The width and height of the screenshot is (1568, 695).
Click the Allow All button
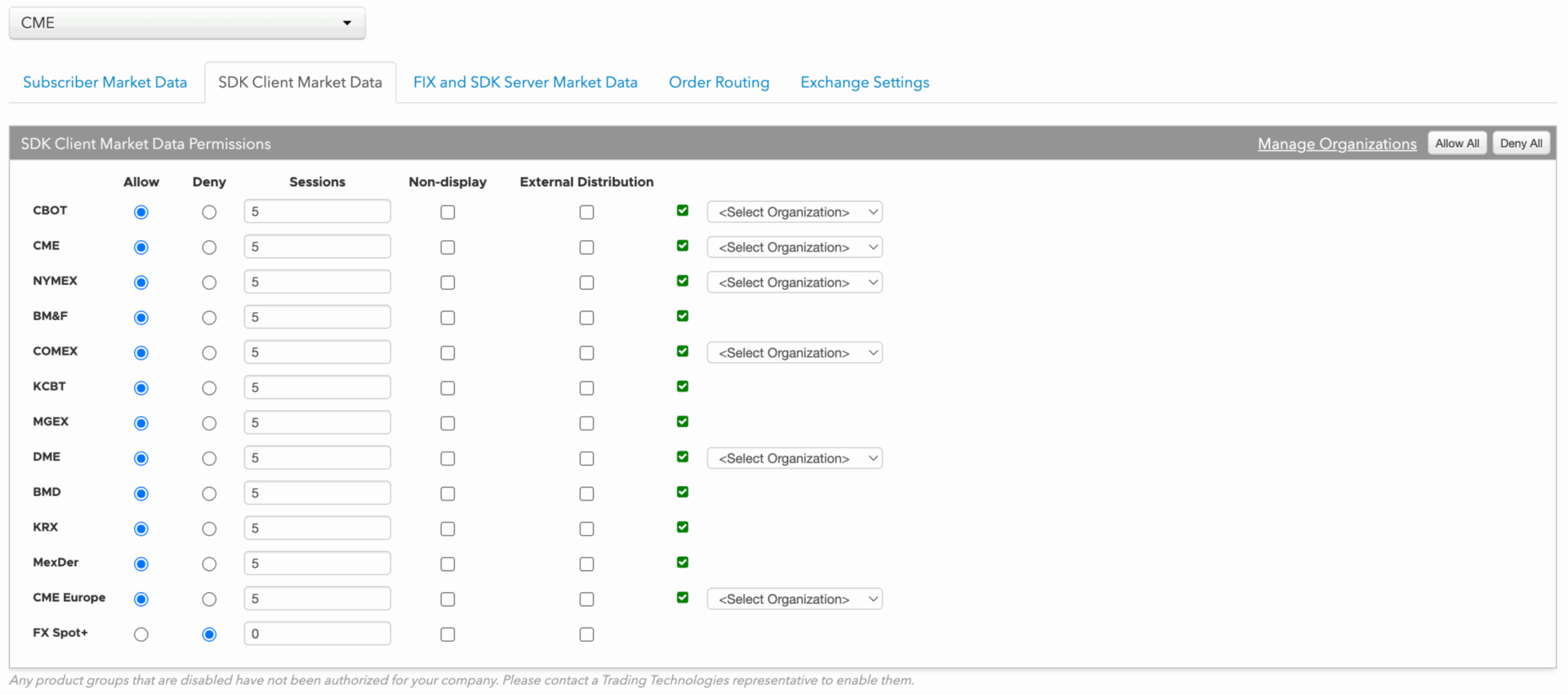pyautogui.click(x=1457, y=143)
